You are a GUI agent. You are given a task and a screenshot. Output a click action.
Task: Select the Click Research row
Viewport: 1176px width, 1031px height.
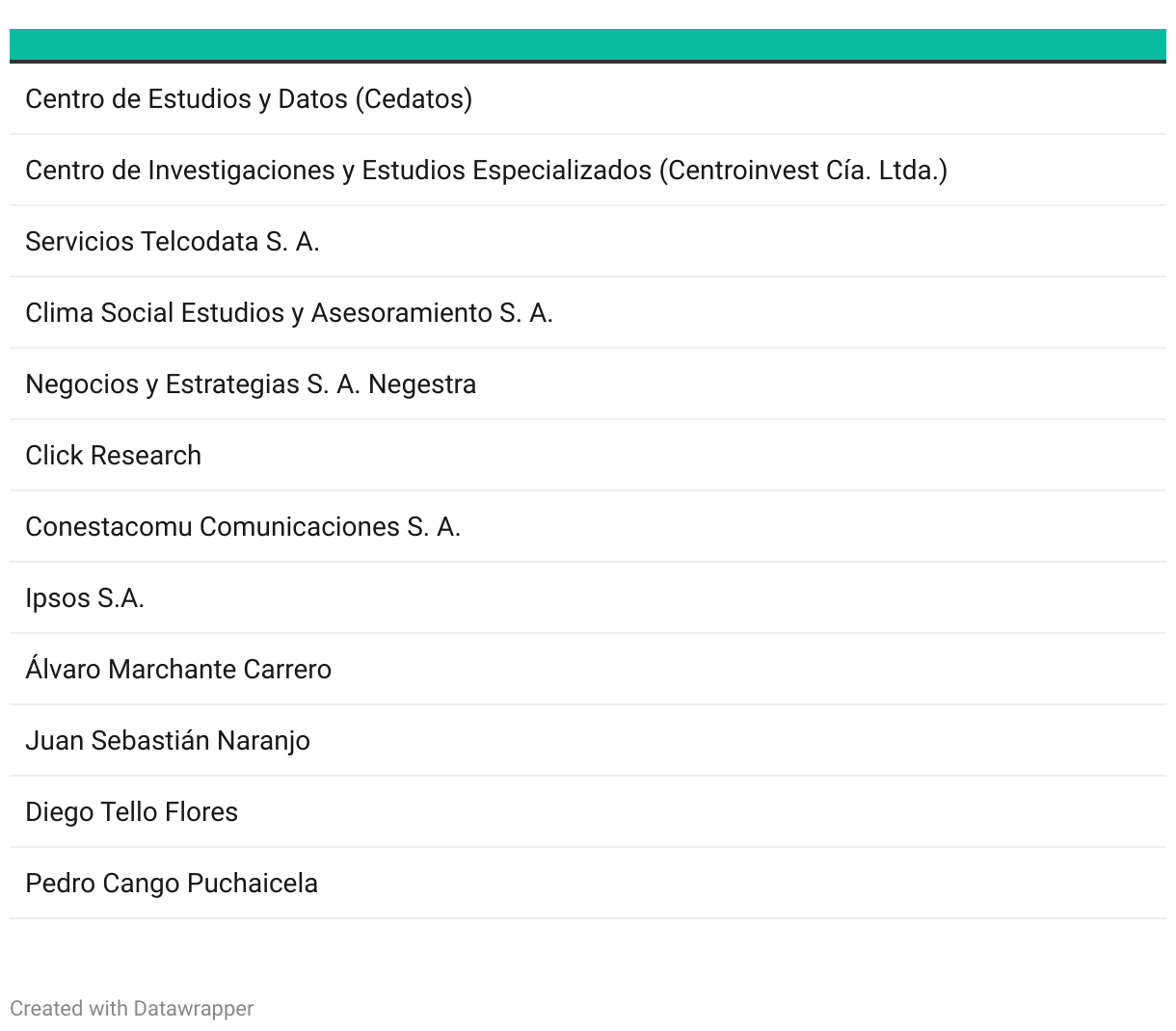113,456
